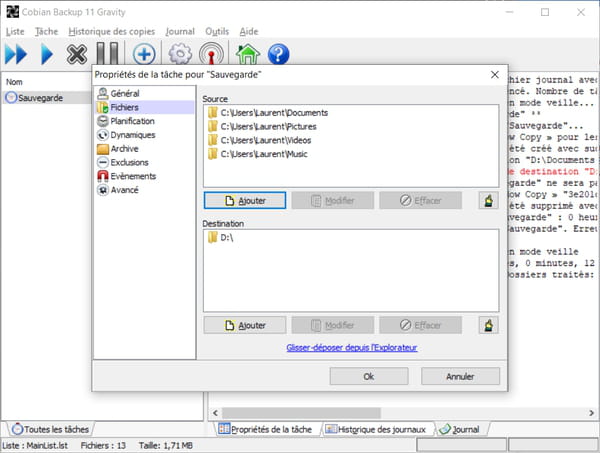This screenshot has width=600, height=453.
Task: Switch to Historique des journaux tab
Action: (376, 429)
